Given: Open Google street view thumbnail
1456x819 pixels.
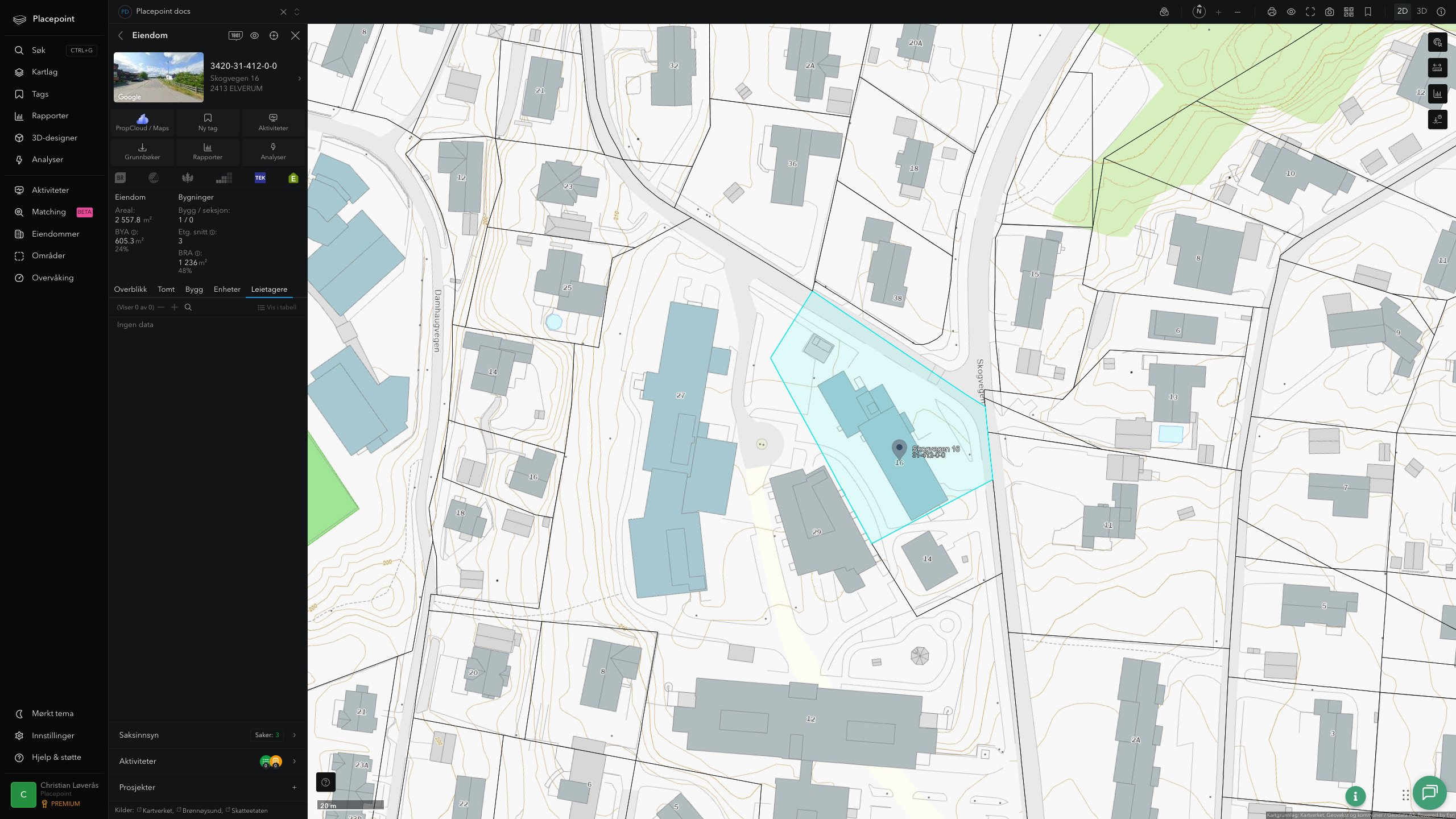Looking at the screenshot, I should tap(159, 77).
